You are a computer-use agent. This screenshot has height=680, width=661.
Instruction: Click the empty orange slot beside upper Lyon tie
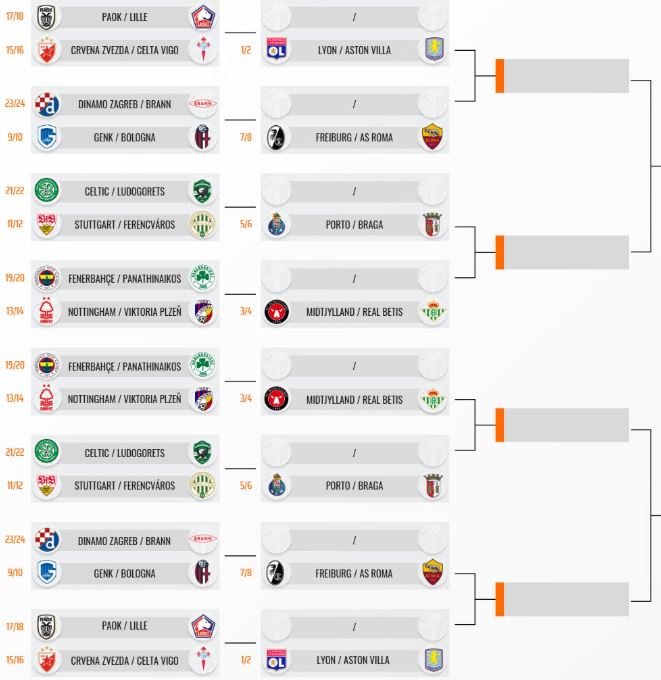pyautogui.click(x=562, y=76)
